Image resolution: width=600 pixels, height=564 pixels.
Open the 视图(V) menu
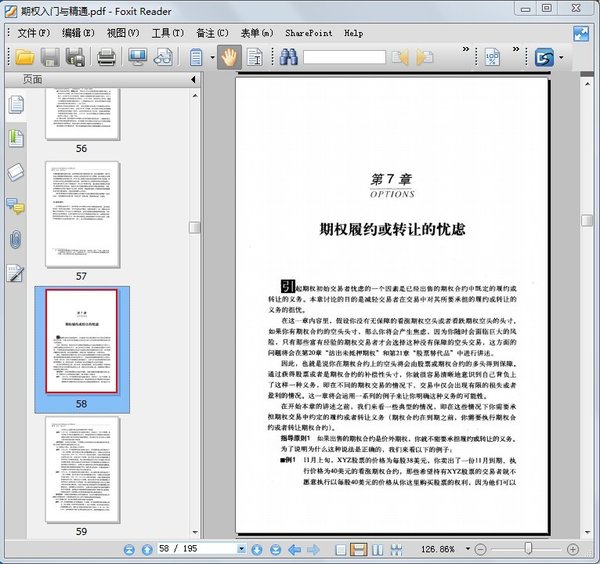pos(123,33)
